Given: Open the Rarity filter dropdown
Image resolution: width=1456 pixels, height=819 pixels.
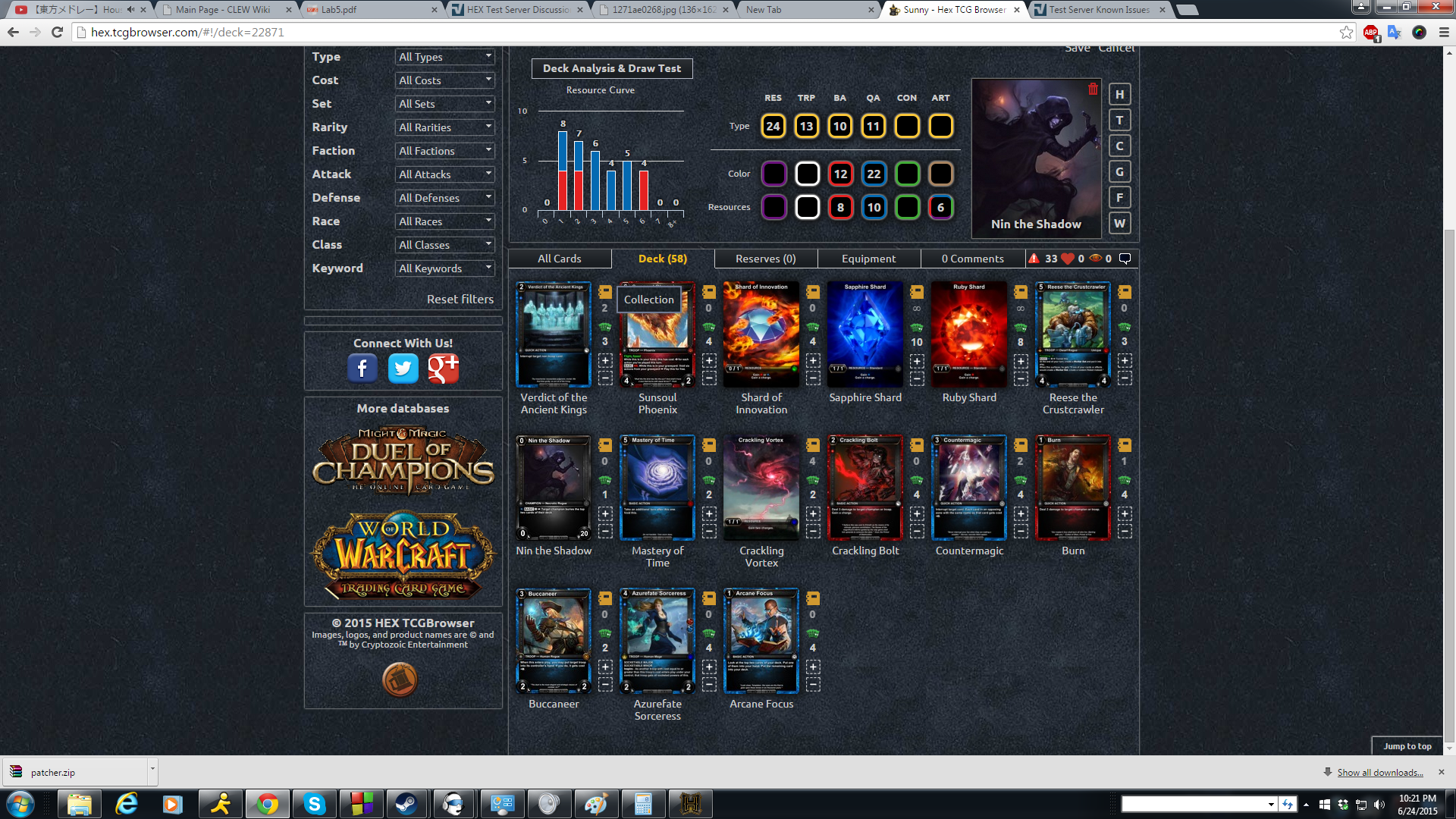Looking at the screenshot, I should pos(445,127).
